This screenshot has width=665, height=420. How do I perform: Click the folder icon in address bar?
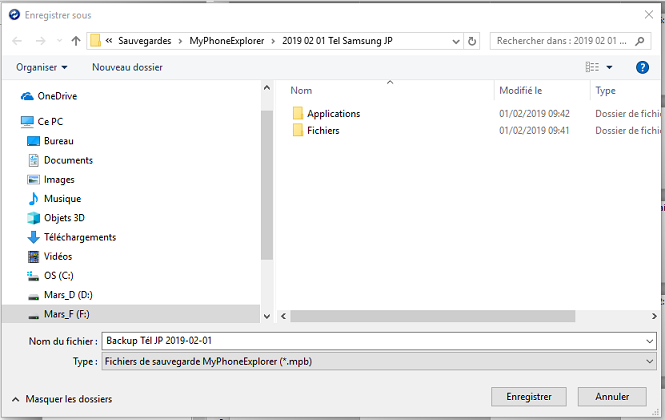[x=95, y=41]
